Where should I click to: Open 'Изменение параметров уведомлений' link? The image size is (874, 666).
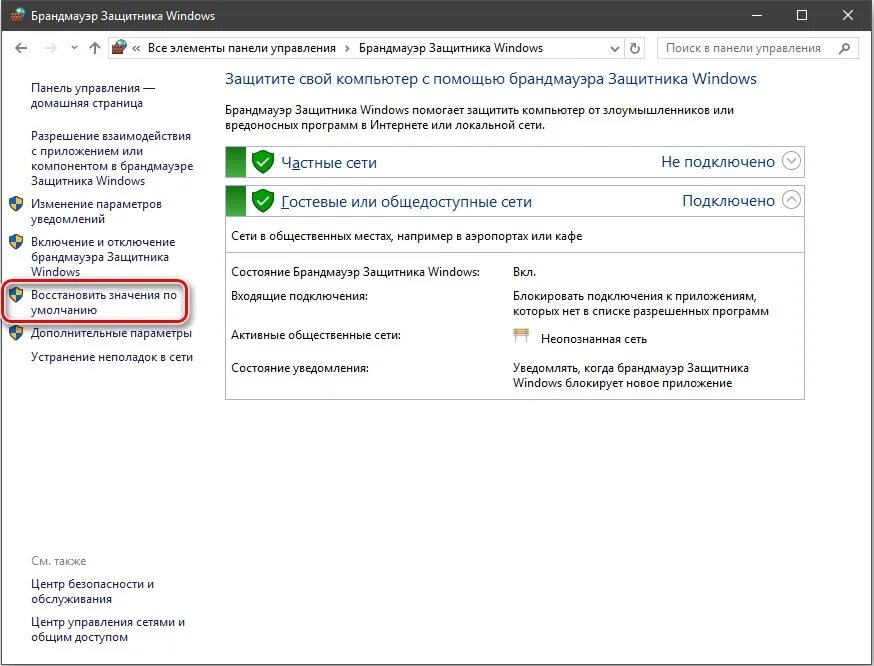tap(96, 211)
